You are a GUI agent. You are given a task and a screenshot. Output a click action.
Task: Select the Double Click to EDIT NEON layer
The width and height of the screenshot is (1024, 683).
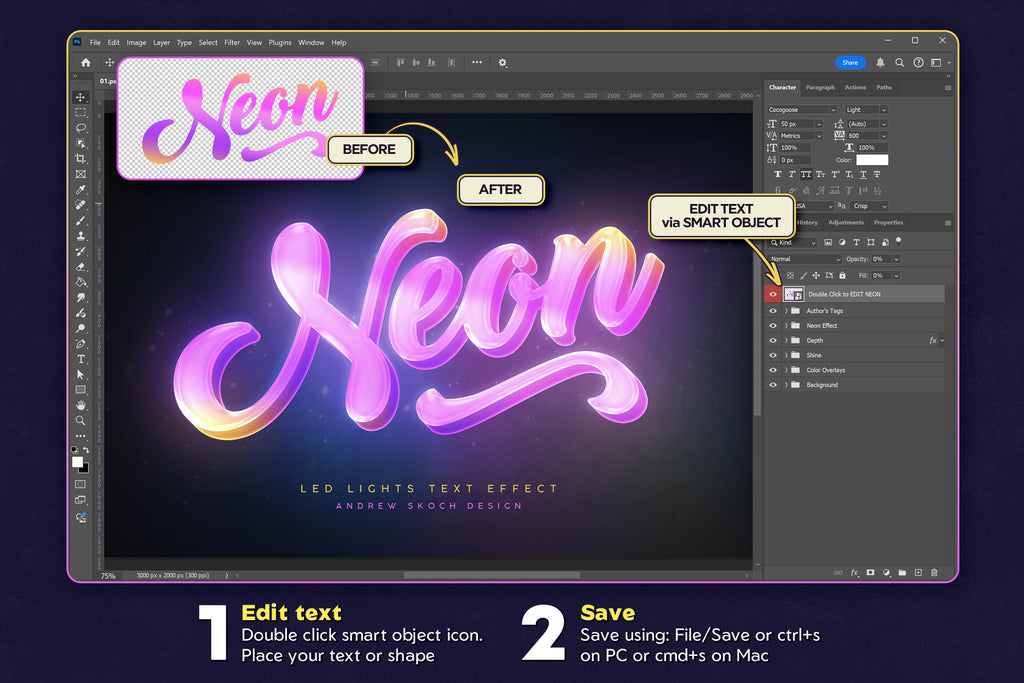pyautogui.click(x=860, y=294)
